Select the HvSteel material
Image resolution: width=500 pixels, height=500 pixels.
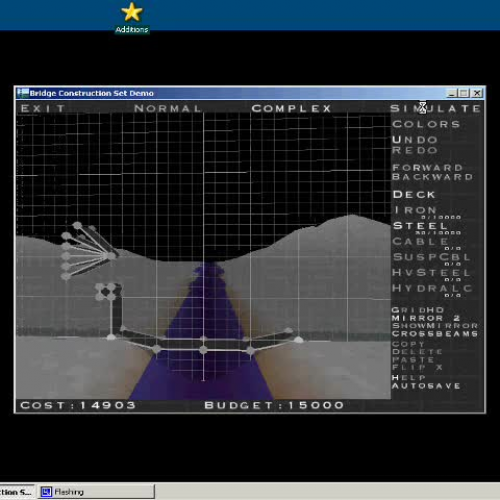pyautogui.click(x=432, y=273)
